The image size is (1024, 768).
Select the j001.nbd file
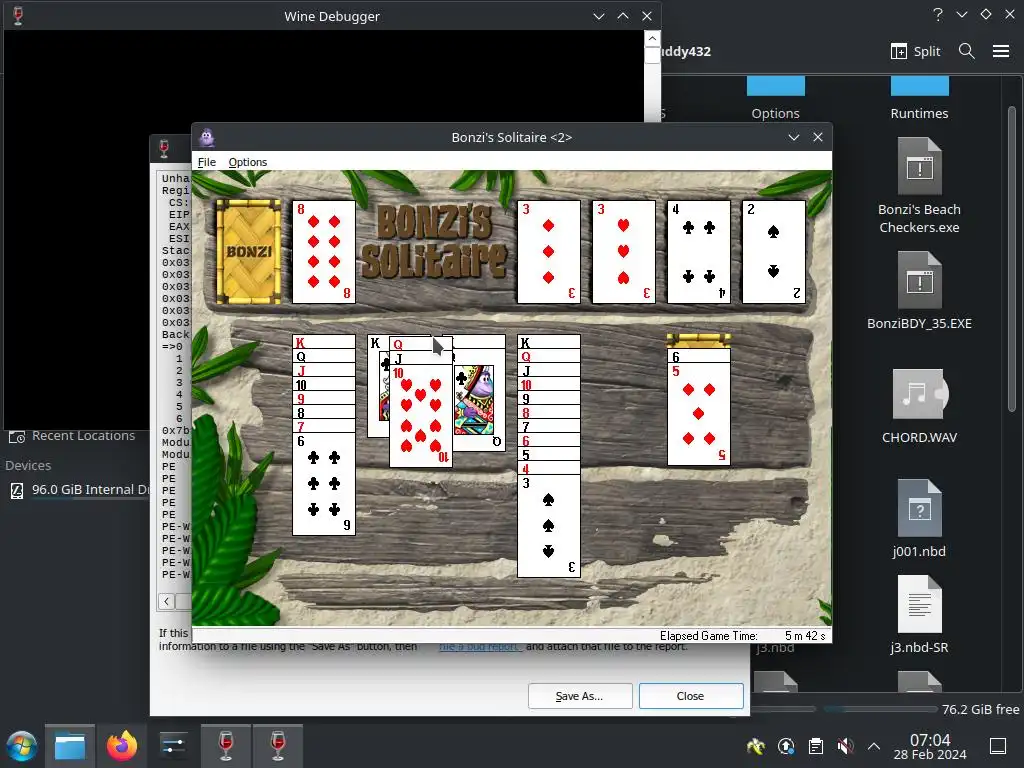pos(919,519)
